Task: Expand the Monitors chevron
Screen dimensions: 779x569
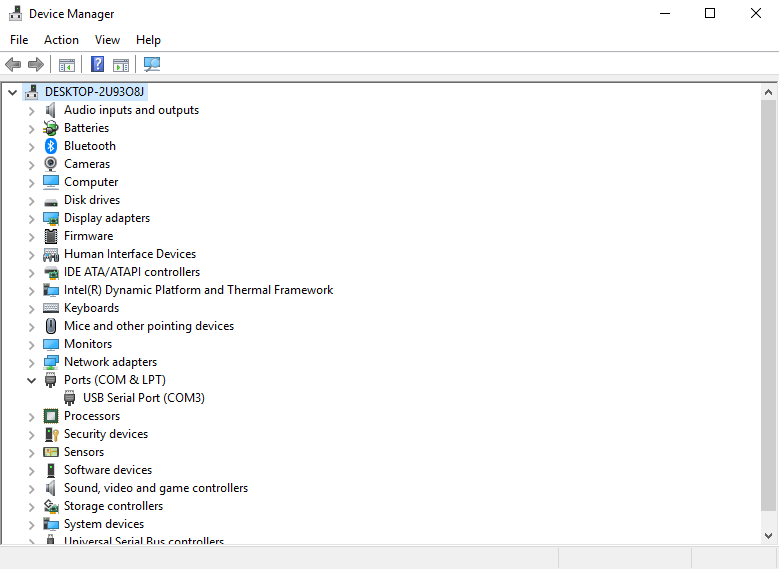Action: pos(31,344)
